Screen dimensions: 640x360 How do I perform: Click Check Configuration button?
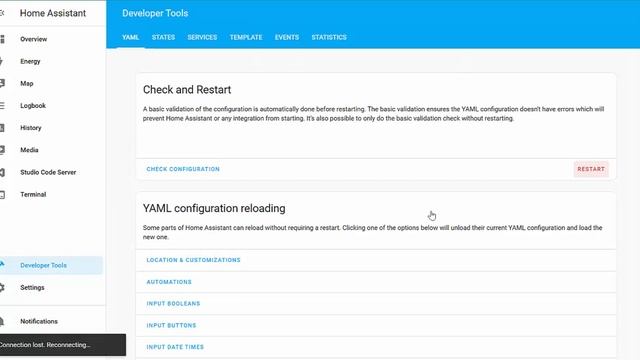pos(183,169)
